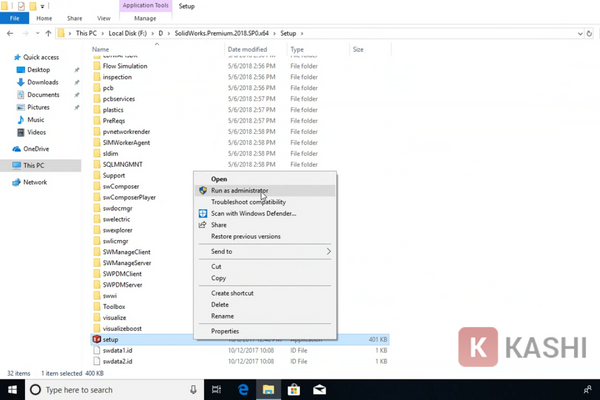Screen dimensions: 600x400
Task: Click Local Disk (F:) breadcrumb
Action: 127,33
